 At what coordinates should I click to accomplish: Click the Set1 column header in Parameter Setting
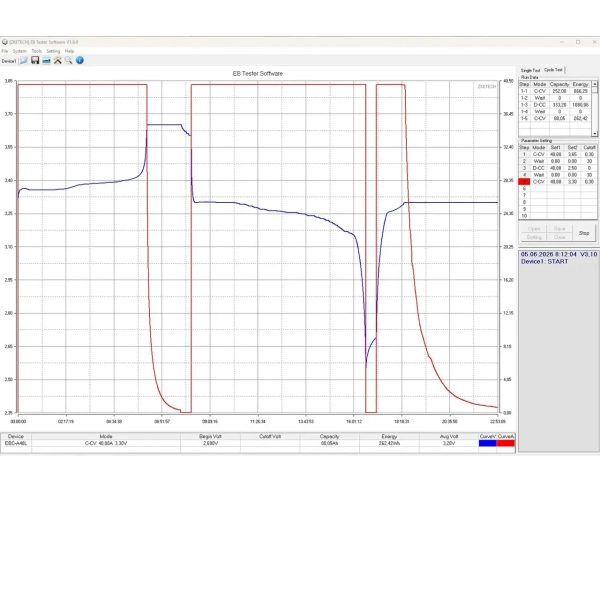click(555, 148)
